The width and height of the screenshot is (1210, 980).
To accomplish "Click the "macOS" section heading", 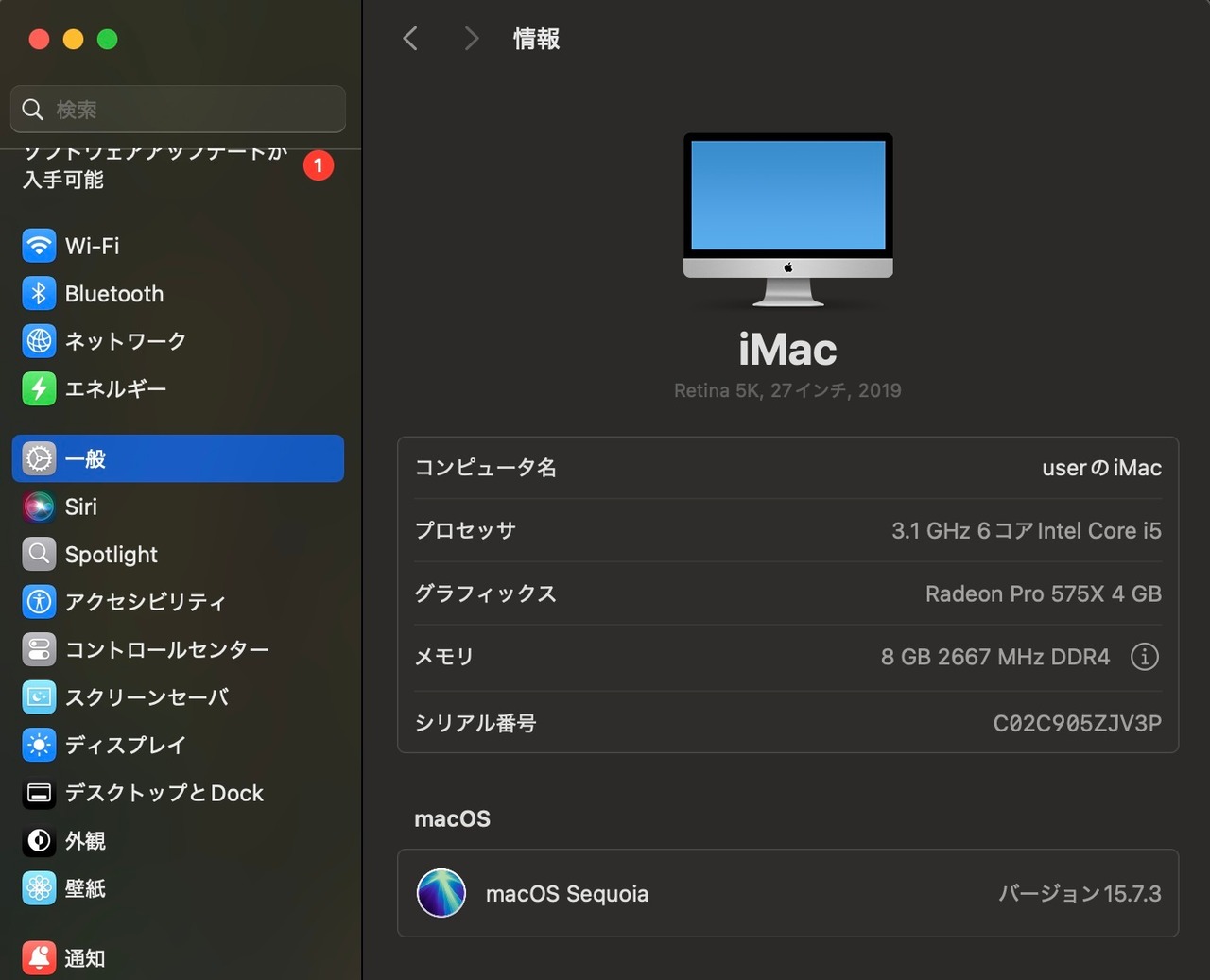I will tap(453, 819).
